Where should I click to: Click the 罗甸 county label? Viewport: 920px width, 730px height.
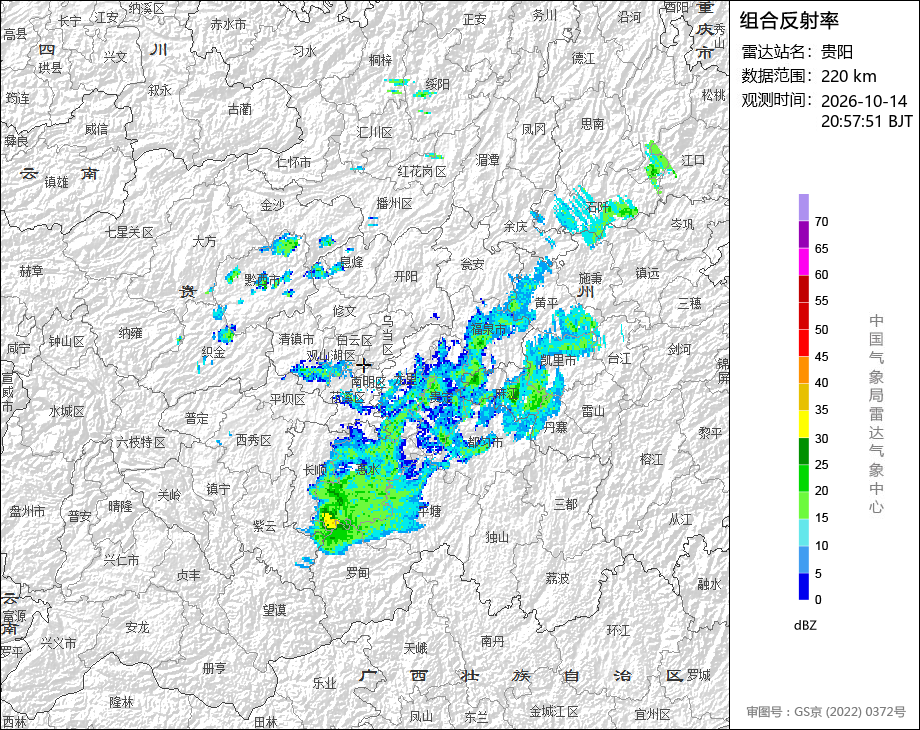(x=357, y=572)
